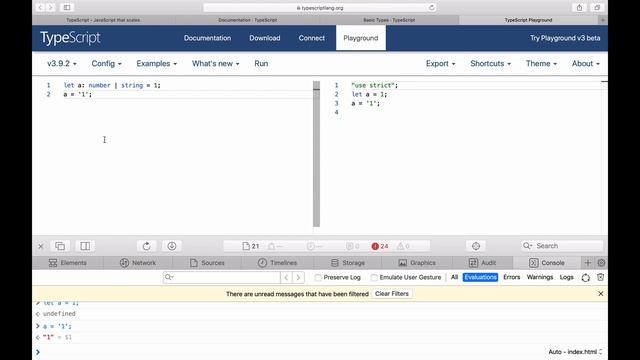Focus the console filter input field
This screenshot has height=360, width=640.
pyautogui.click(x=222, y=278)
